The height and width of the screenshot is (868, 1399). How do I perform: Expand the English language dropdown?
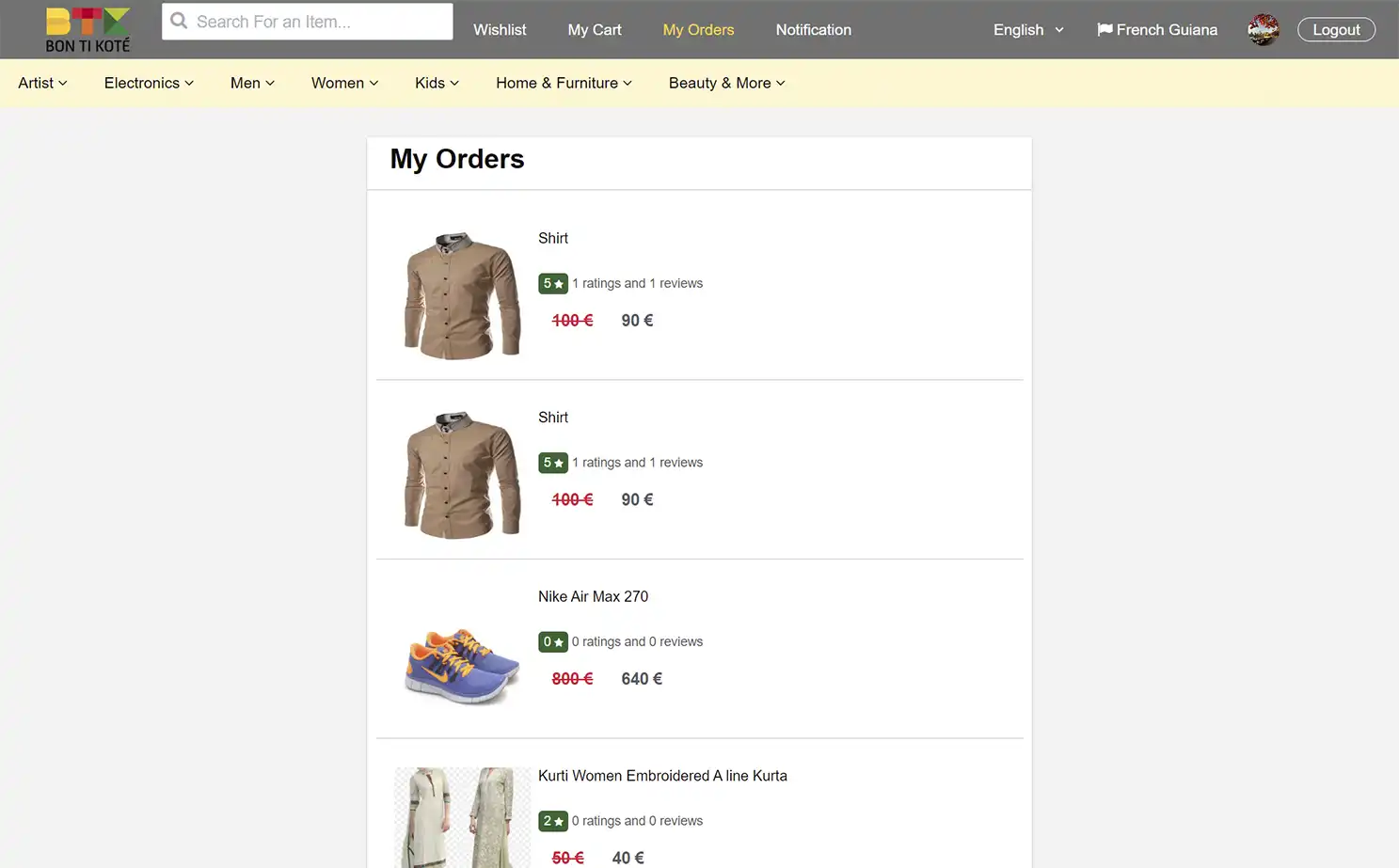(x=1026, y=29)
